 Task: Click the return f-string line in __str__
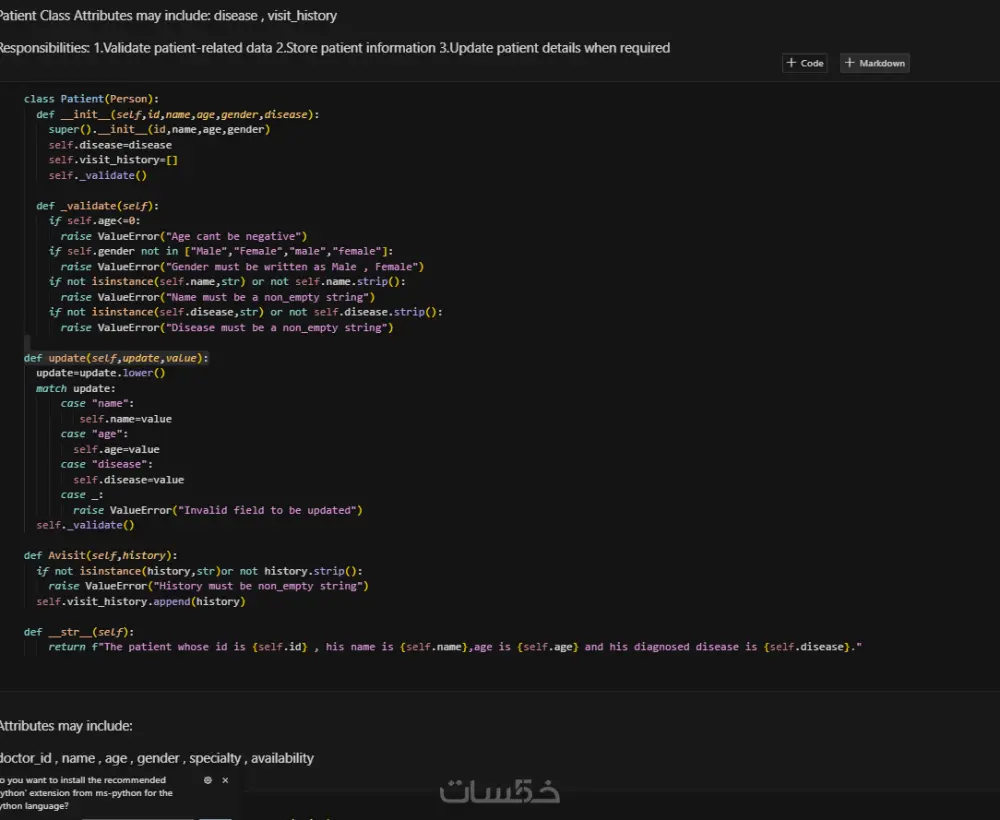coord(455,647)
